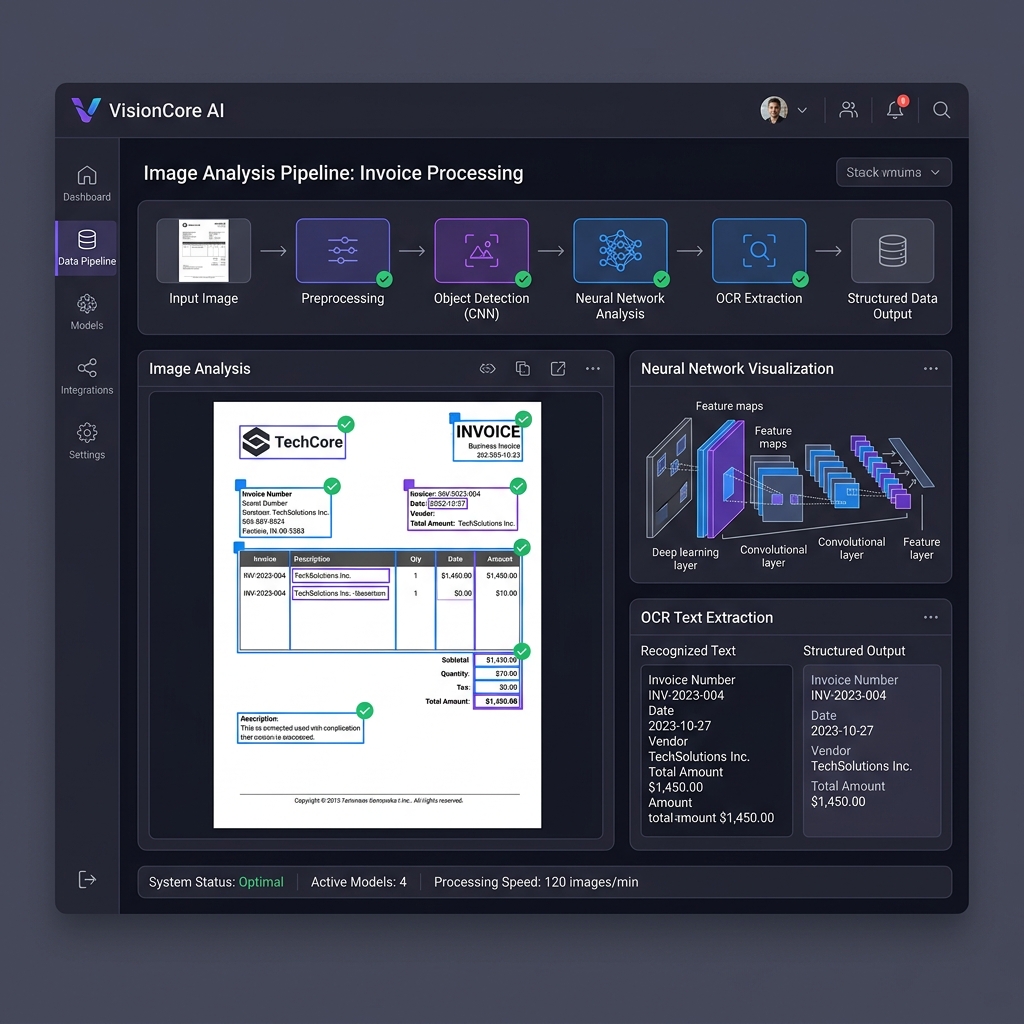Click structured output date 2023-10-27

pyautogui.click(x=842, y=731)
